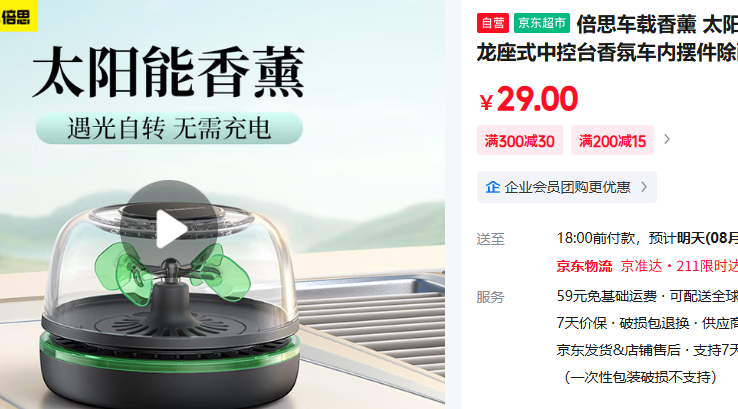738x409 pixels.
Task: Select the 满300减30 coupon
Action: tap(520, 140)
